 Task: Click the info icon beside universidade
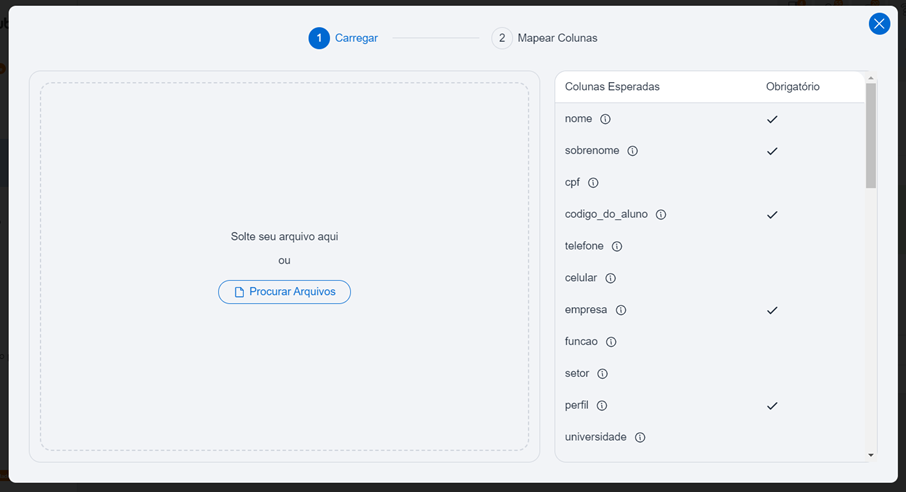[640, 437]
